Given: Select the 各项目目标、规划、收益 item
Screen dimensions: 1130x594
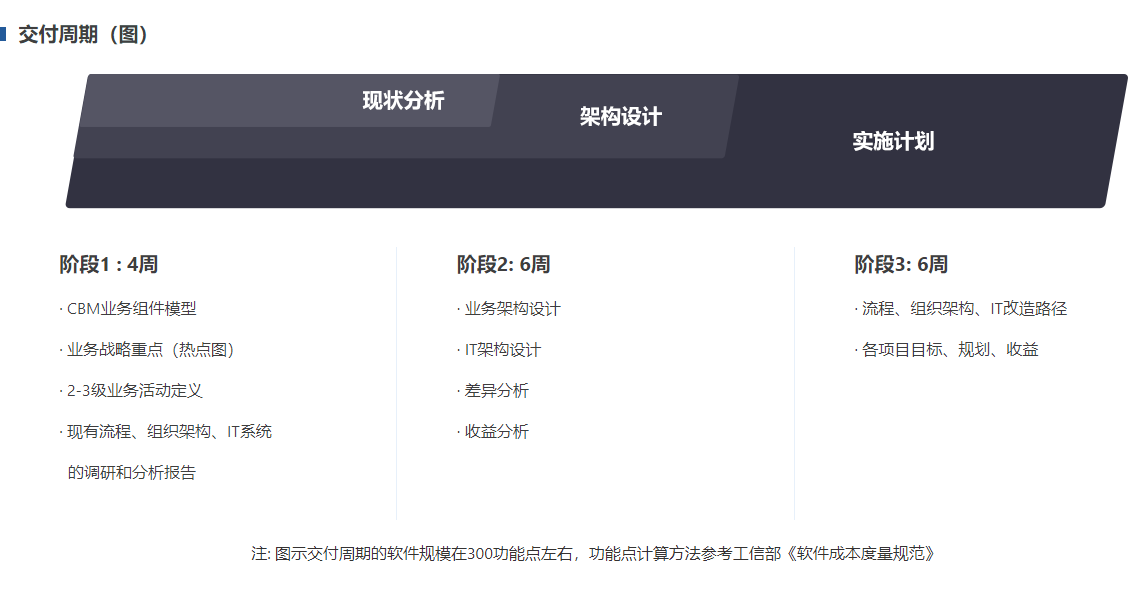Looking at the screenshot, I should coord(948,350).
